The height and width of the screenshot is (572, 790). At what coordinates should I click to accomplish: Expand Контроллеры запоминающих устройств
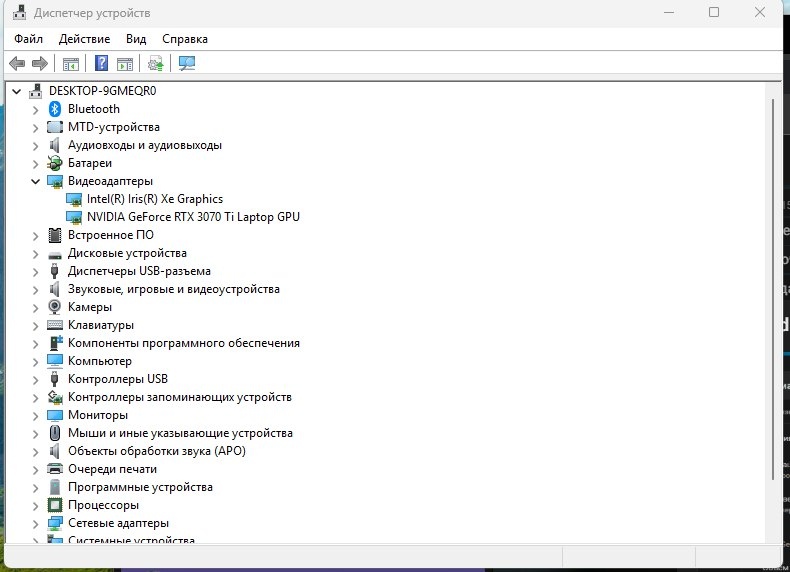[x=35, y=398]
